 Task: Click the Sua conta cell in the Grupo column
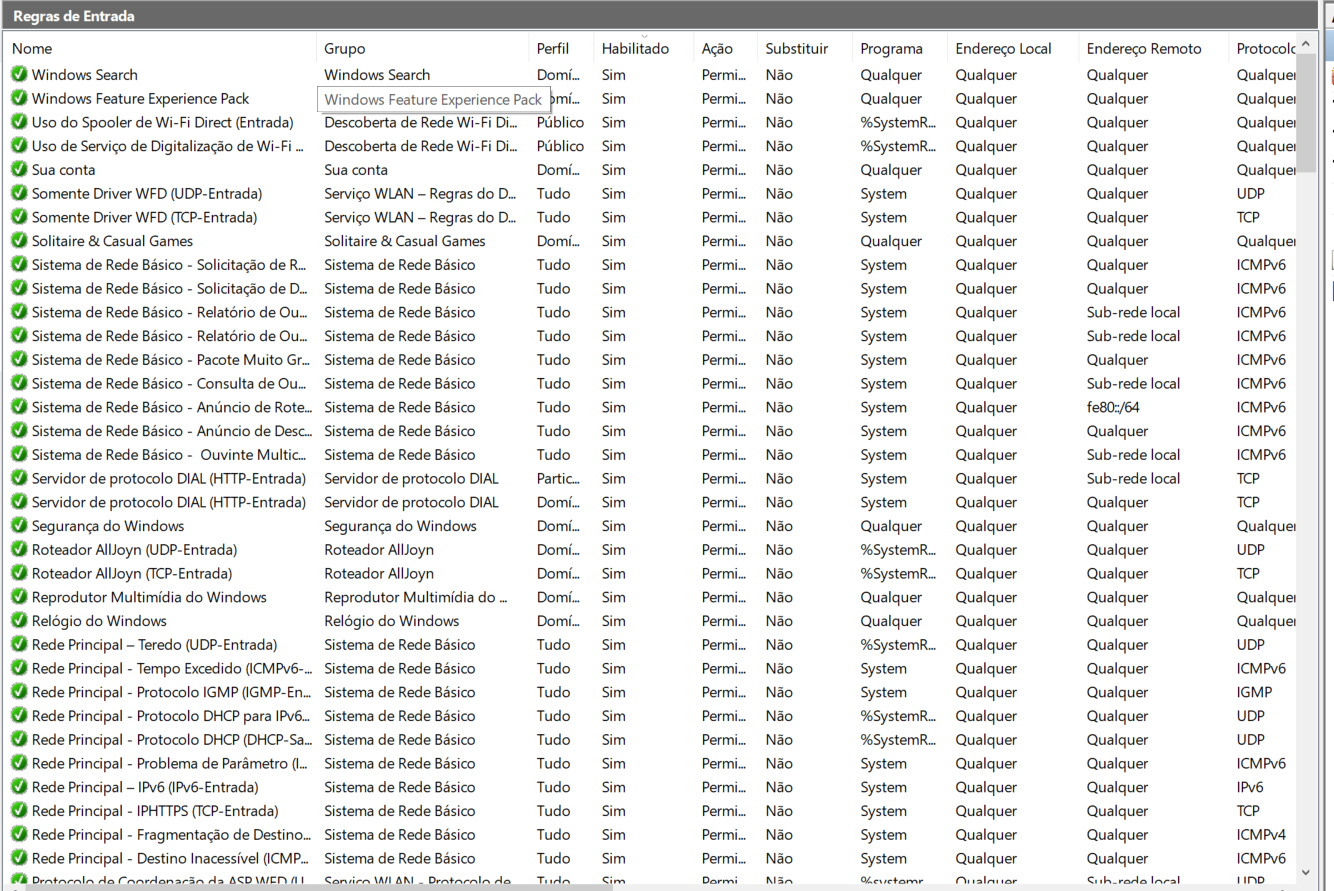[356, 170]
